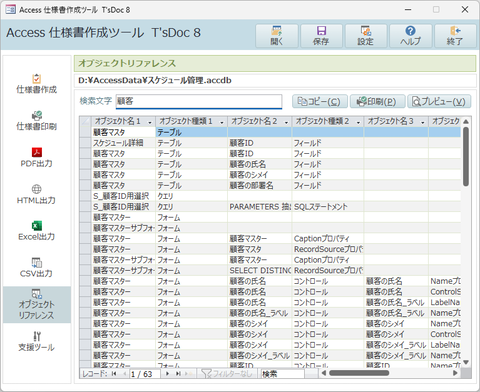Go to last record navigation button

tap(178, 374)
